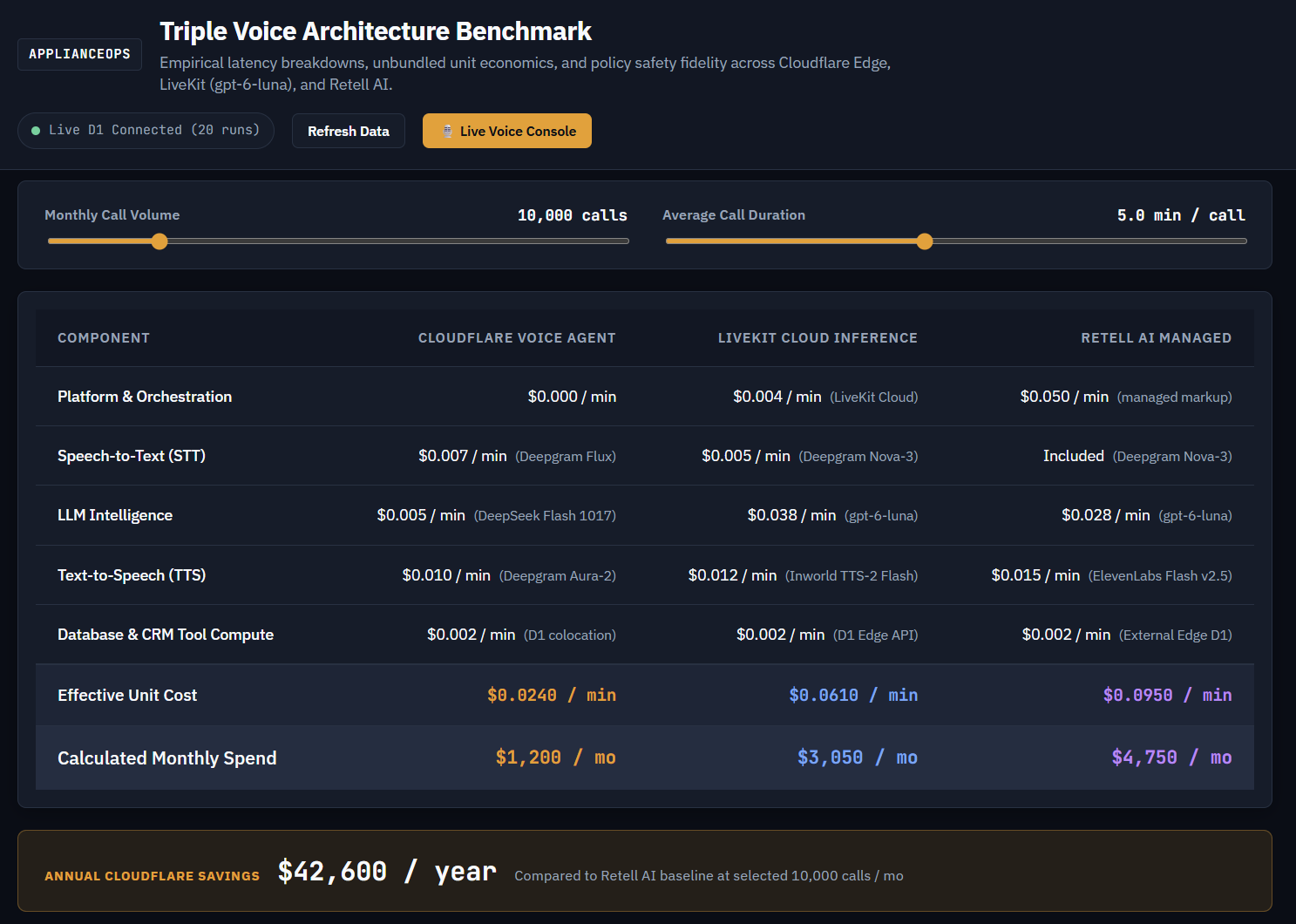Screen dimensions: 1296x924
Task: Click the D1 Edge API cost cell
Action: click(x=827, y=635)
